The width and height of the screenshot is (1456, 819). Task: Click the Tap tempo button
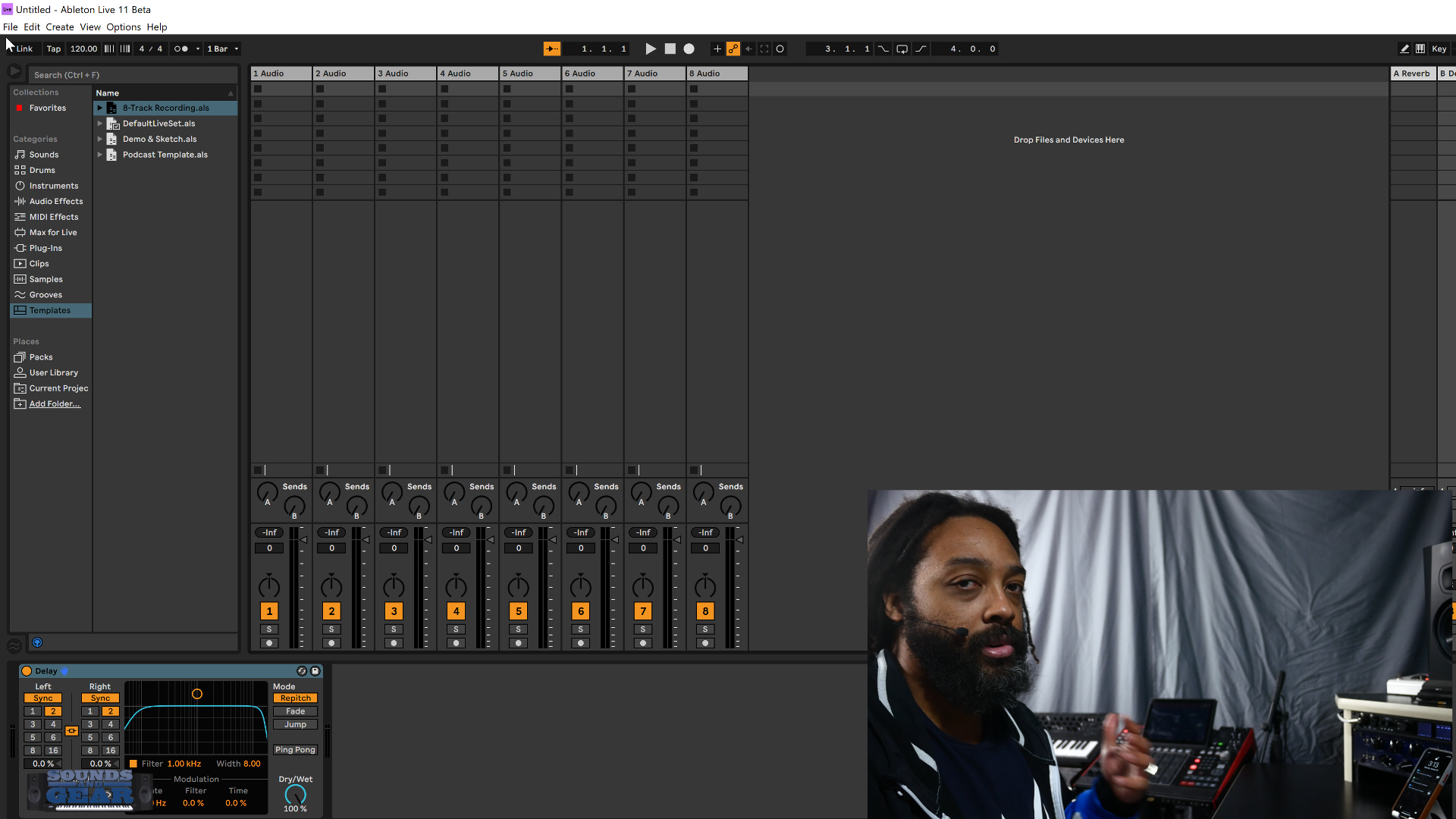tap(53, 49)
